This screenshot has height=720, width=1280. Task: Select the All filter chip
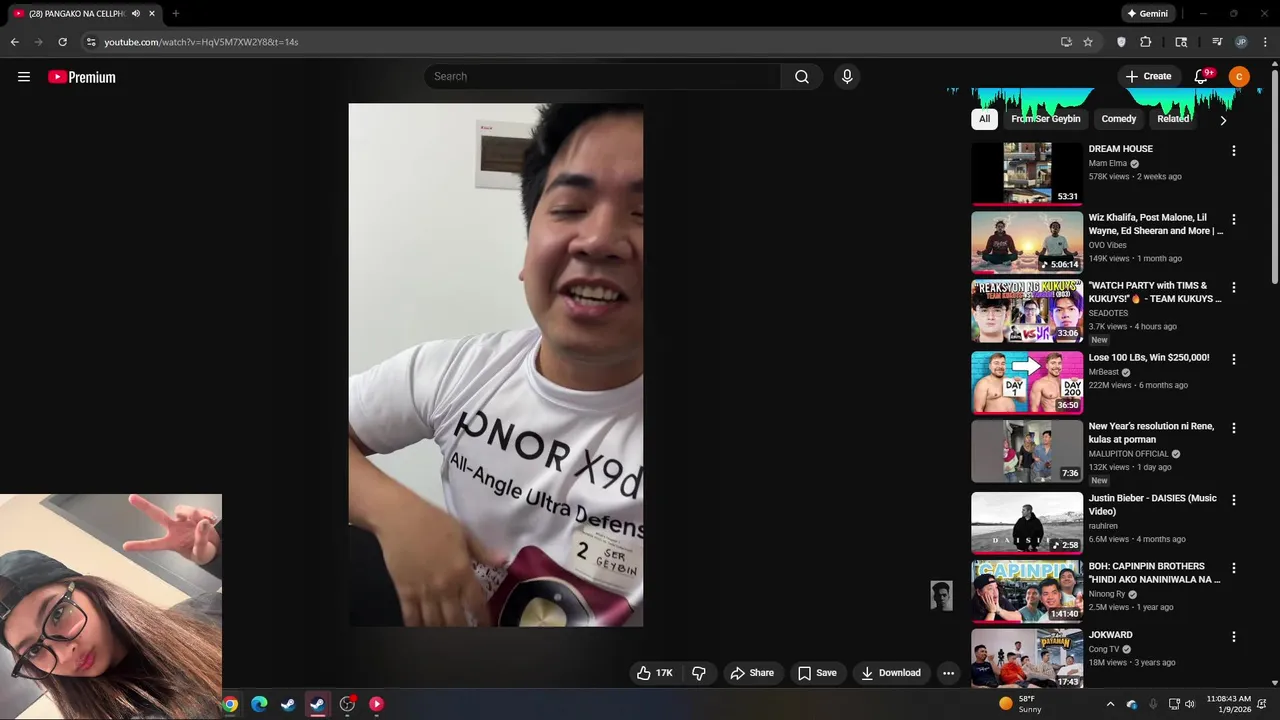[984, 119]
